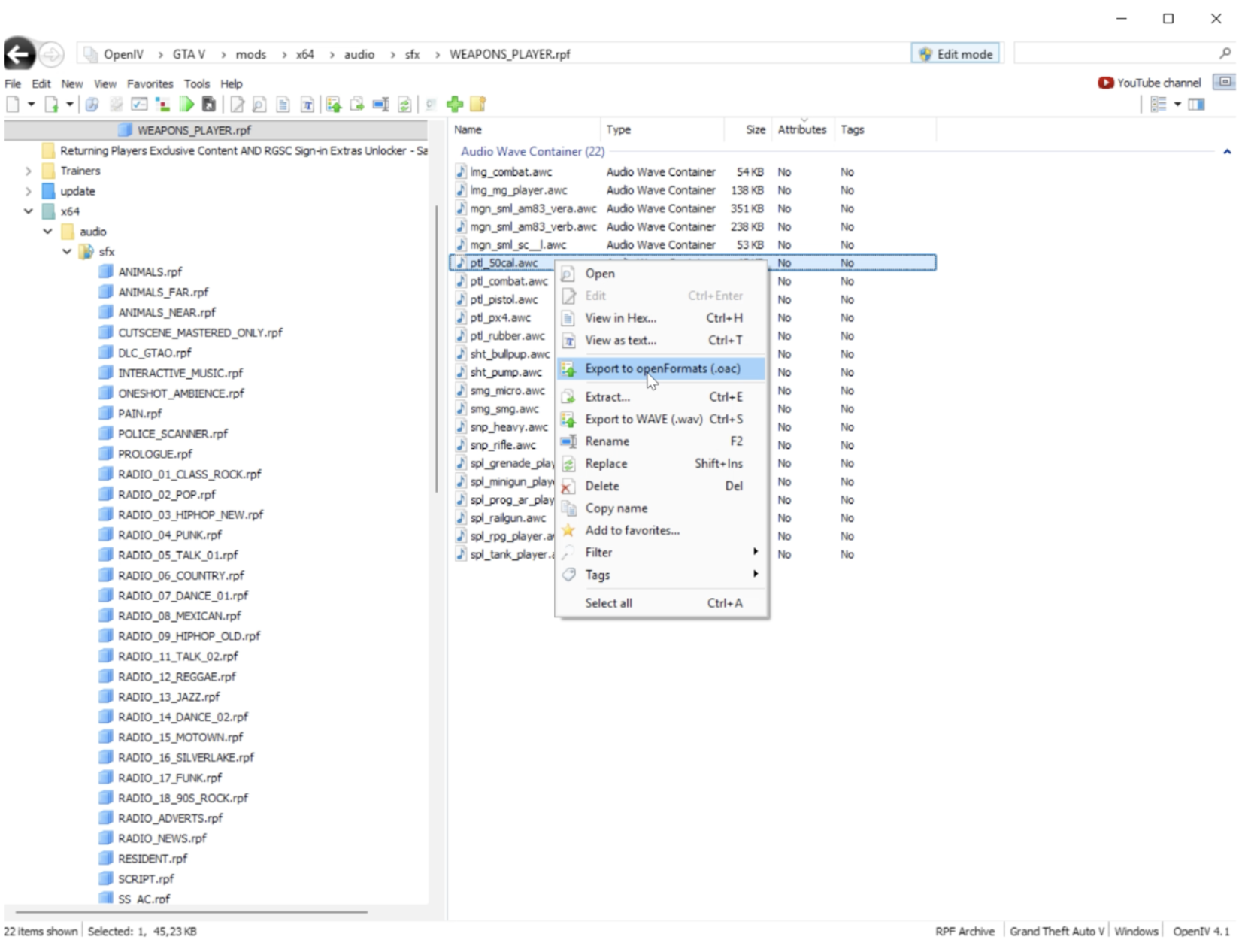Select RADIO_13_JAZZ.rpf in the tree
1242x952 pixels.
[168, 697]
